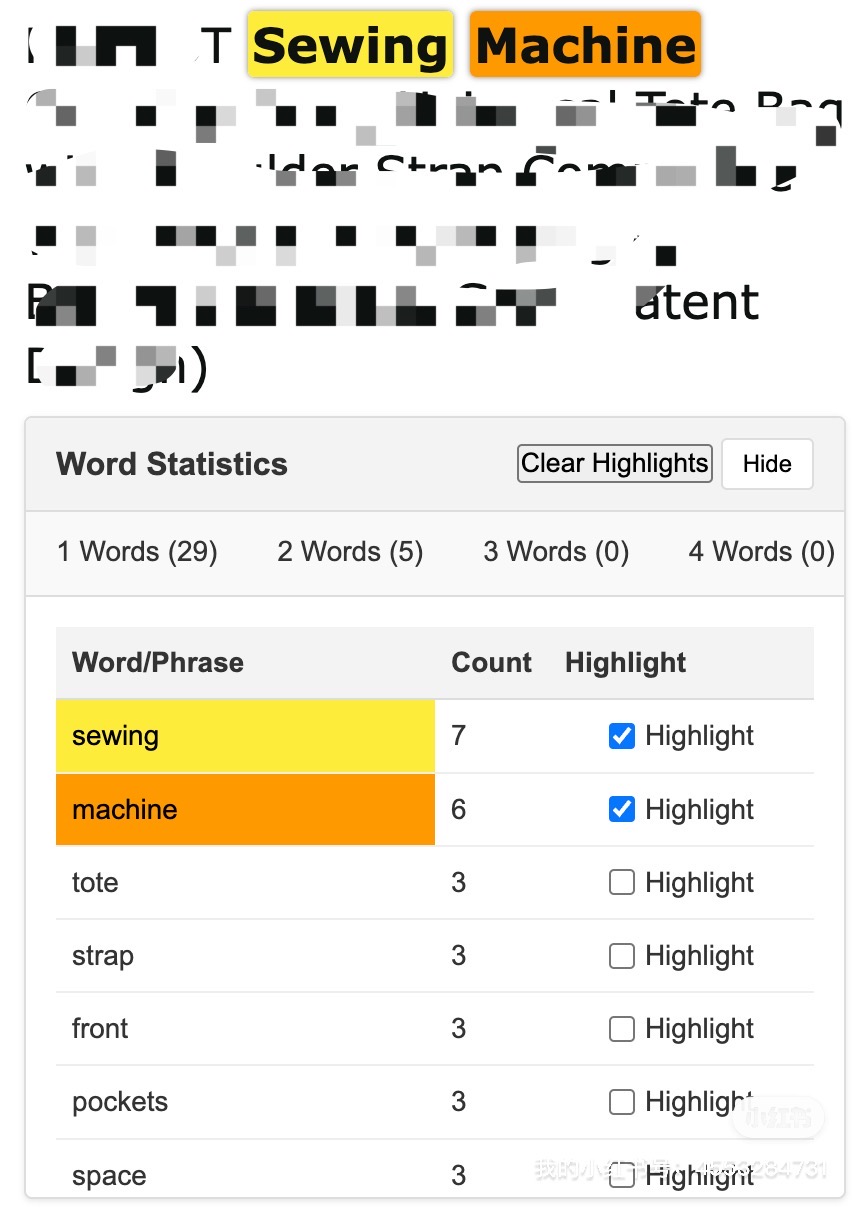This screenshot has height=1208, width=864.
Task: Check the strap highlight box
Action: pyautogui.click(x=622, y=956)
